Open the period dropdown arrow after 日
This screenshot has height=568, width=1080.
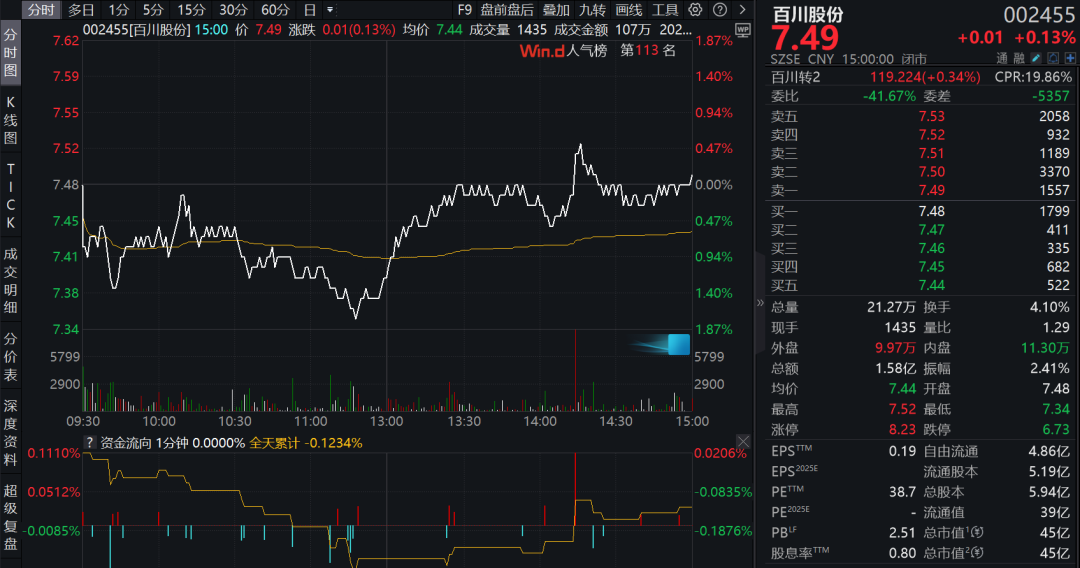(x=330, y=10)
